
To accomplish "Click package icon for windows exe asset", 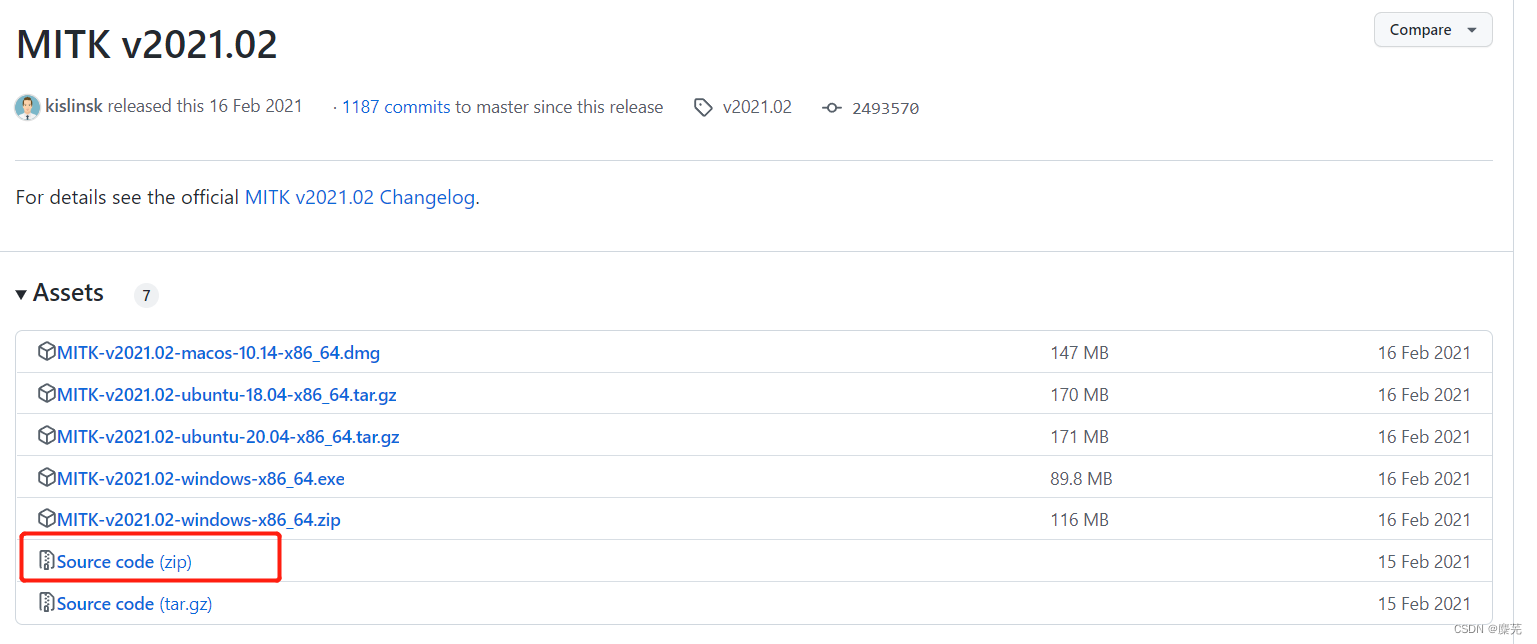I will pyautogui.click(x=46, y=478).
